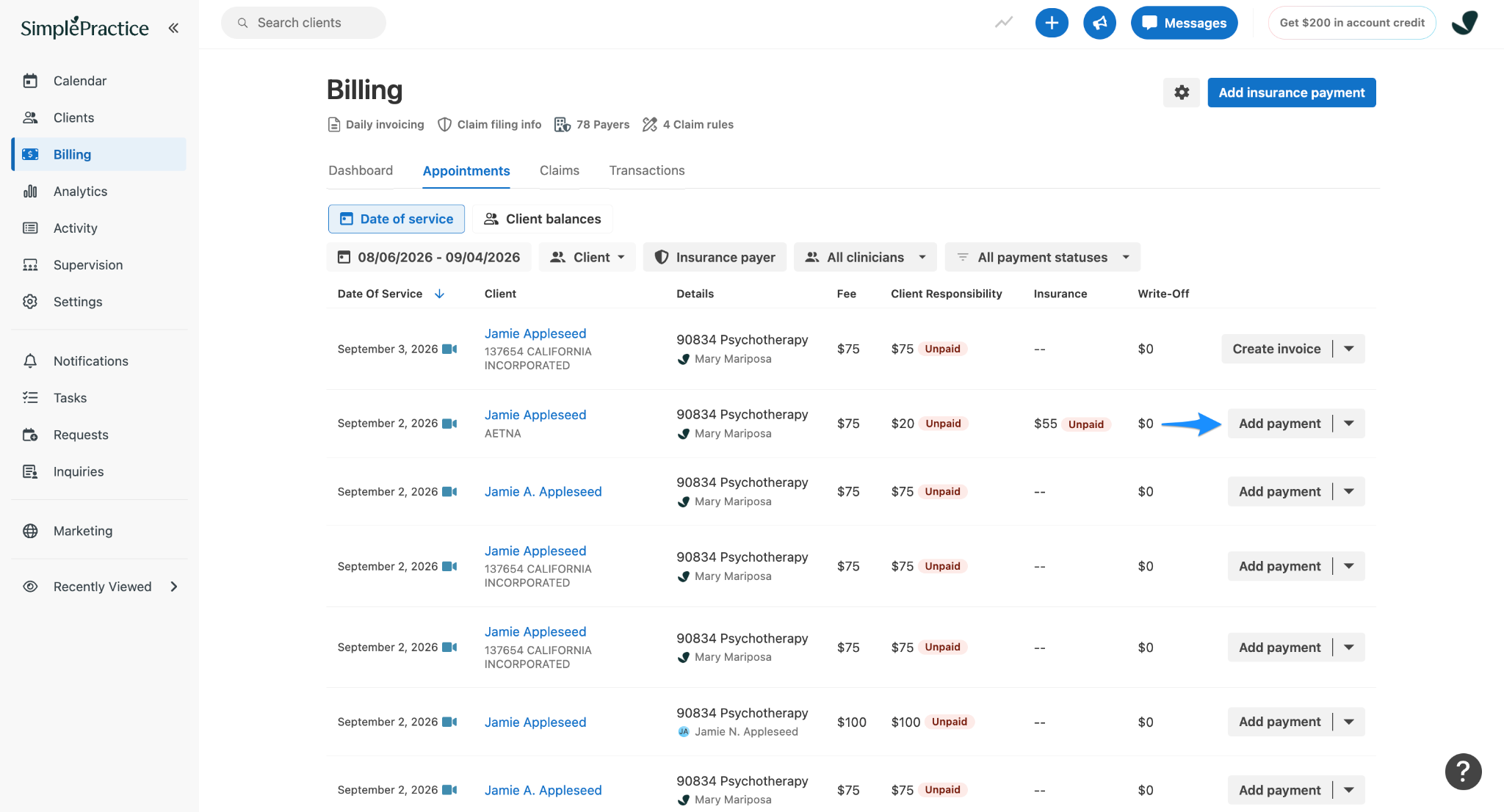Click the $100 Unpaid client responsibility

pos(933,722)
